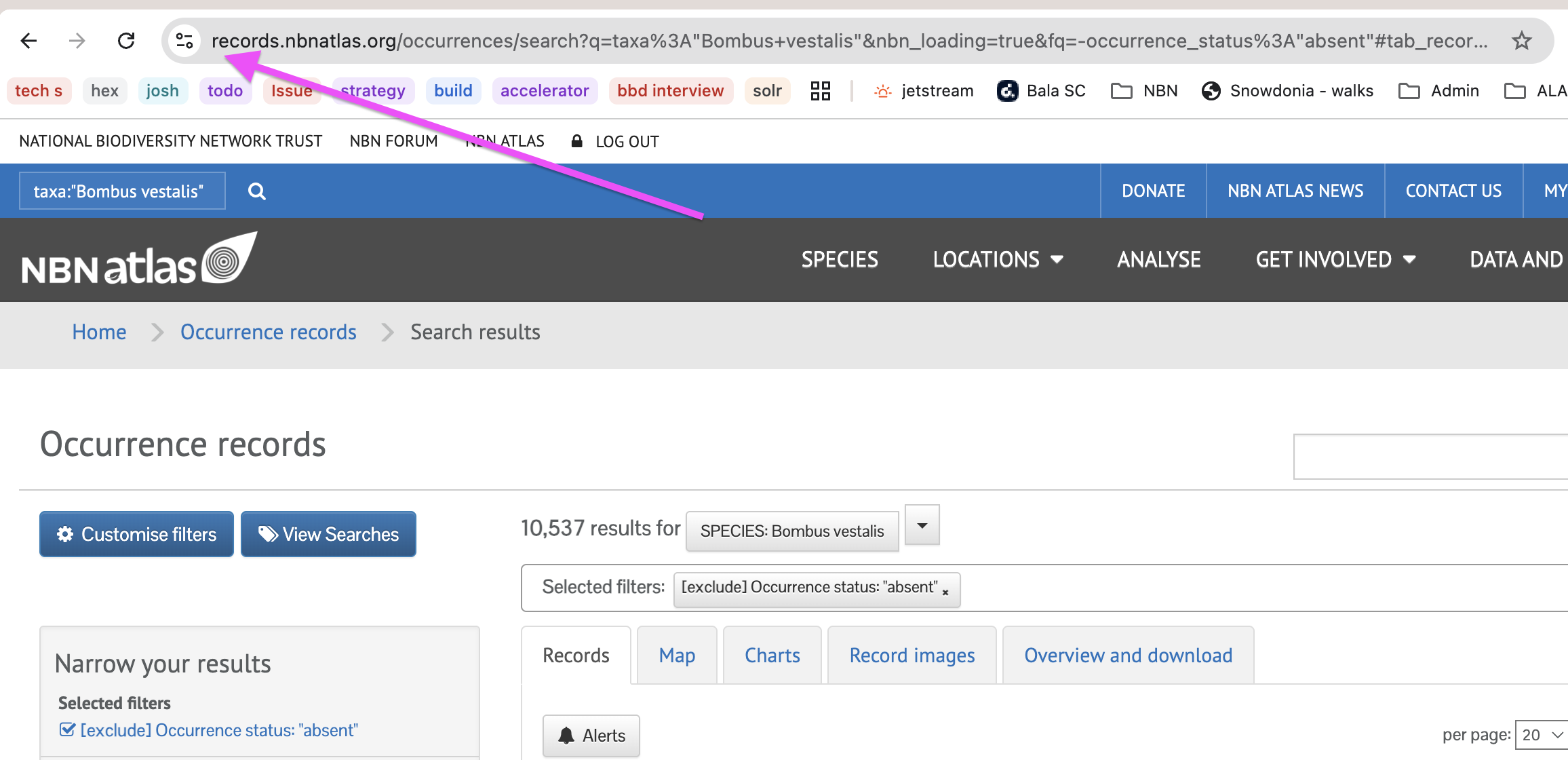Image resolution: width=1568 pixels, height=760 pixels.
Task: Select the gear icon on Customise filters
Action: click(x=65, y=534)
